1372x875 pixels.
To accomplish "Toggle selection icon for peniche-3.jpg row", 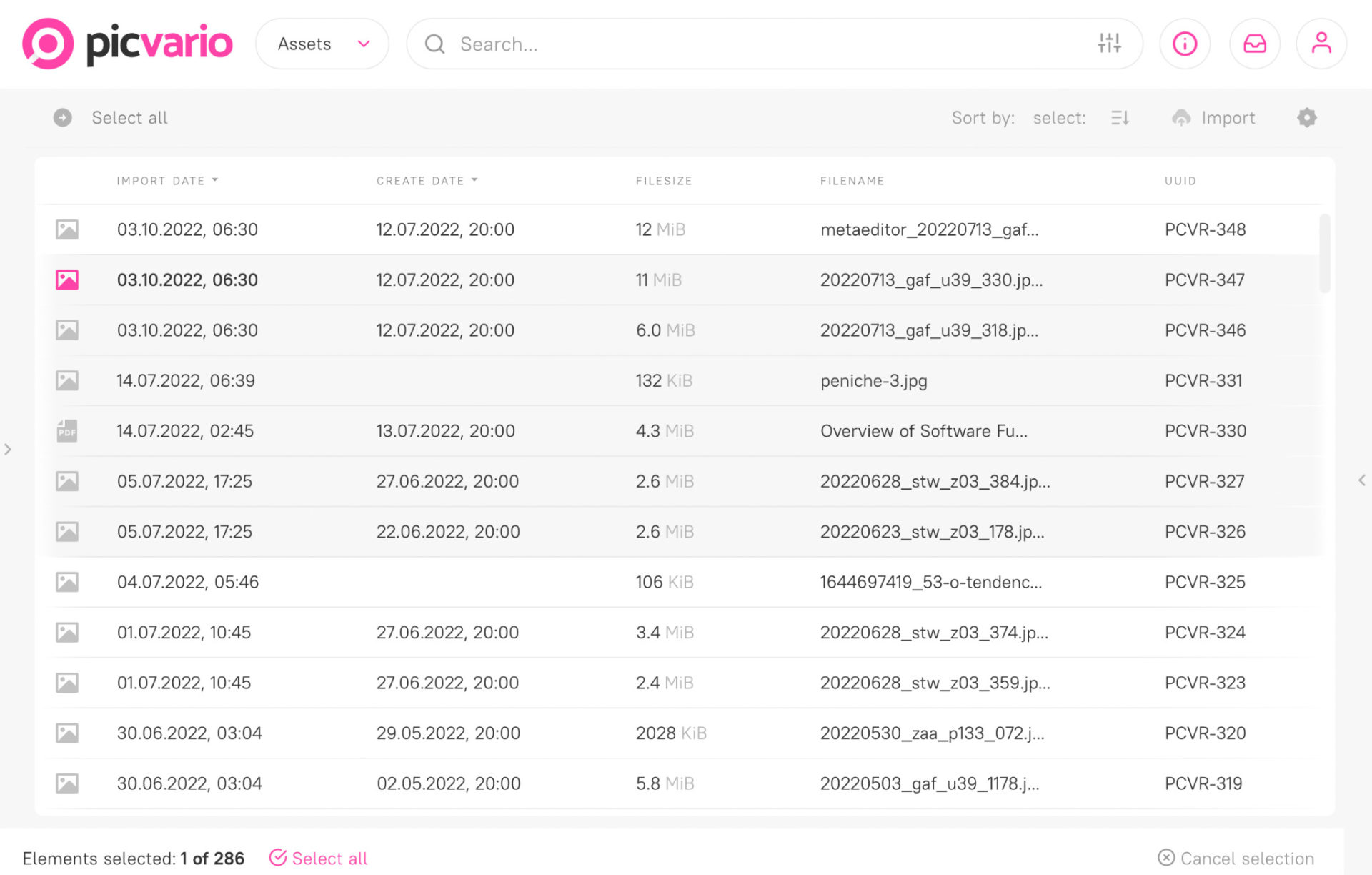I will point(67,380).
